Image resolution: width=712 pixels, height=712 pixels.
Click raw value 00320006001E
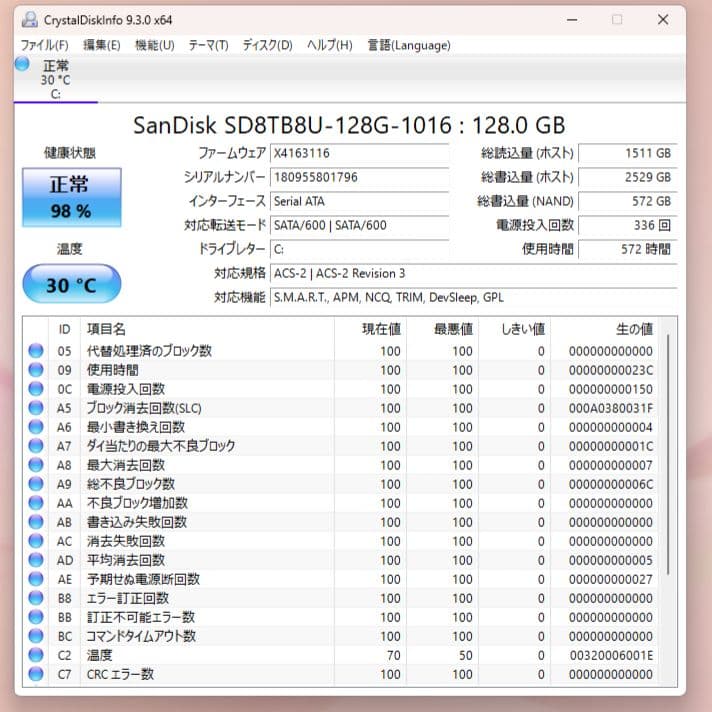[611, 656]
